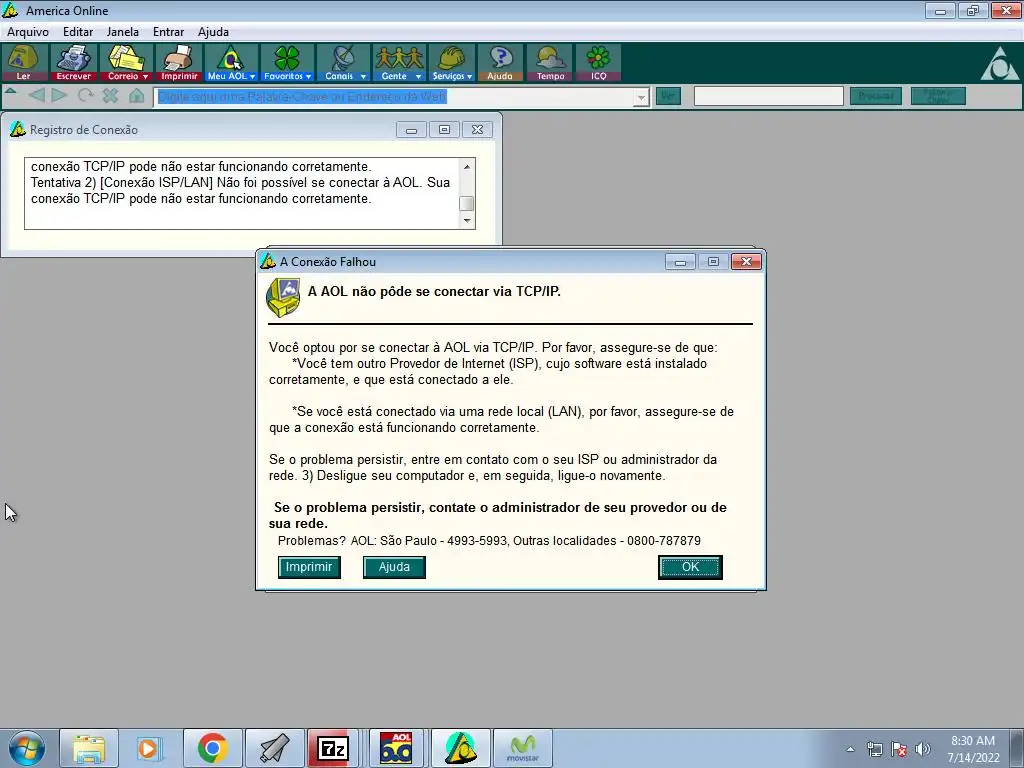Click the button right of Procurar
This screenshot has height=768, width=1024.
click(x=938, y=97)
